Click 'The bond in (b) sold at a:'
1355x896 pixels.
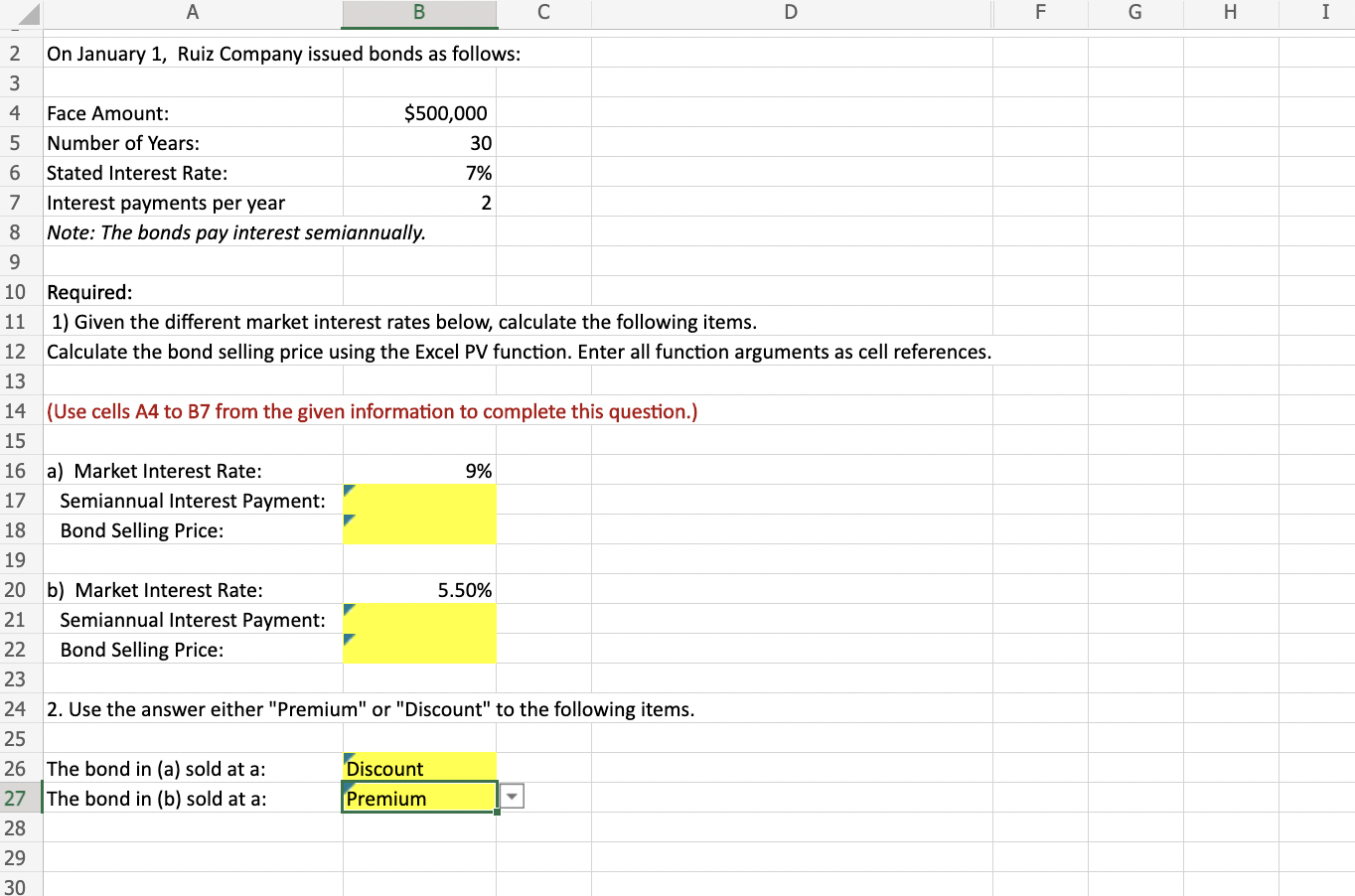pyautogui.click(x=157, y=799)
